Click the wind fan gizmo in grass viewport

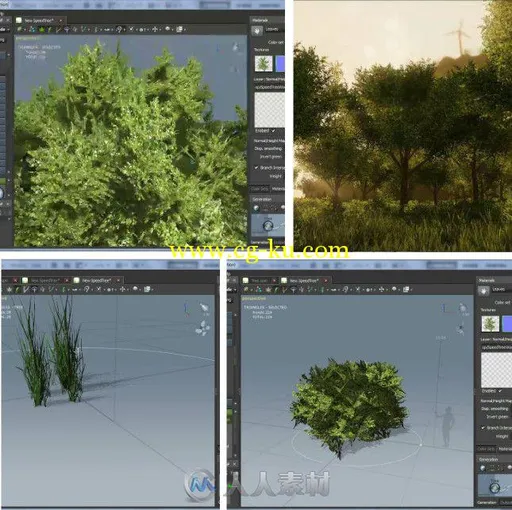(203, 328)
